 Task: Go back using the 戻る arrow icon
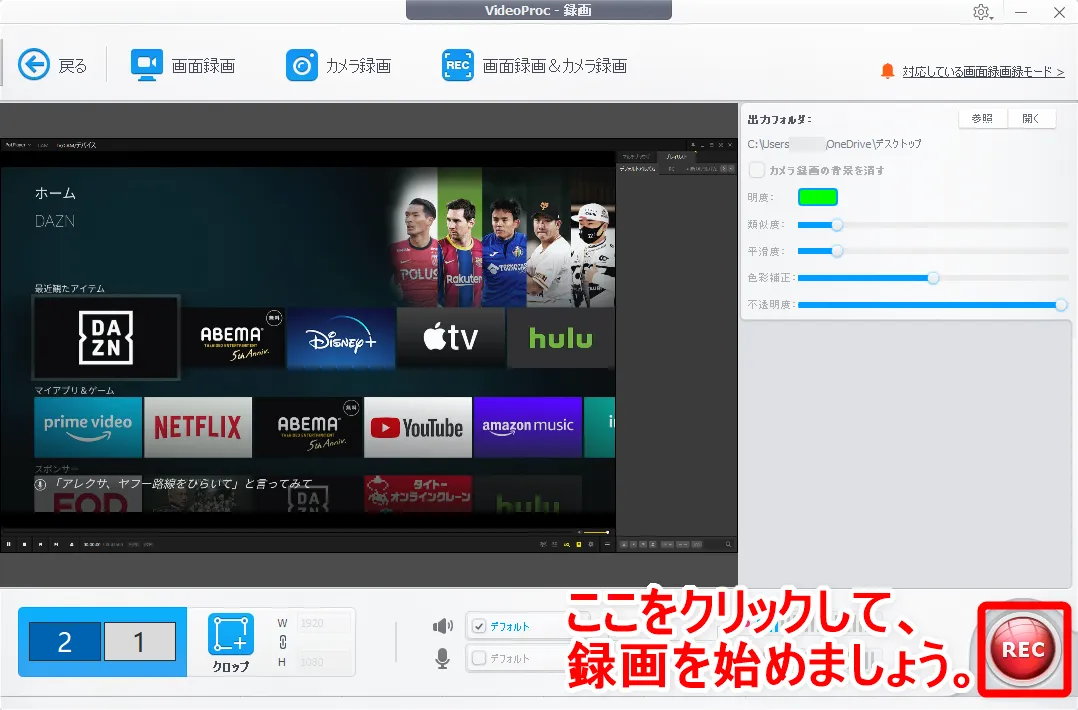coord(34,65)
